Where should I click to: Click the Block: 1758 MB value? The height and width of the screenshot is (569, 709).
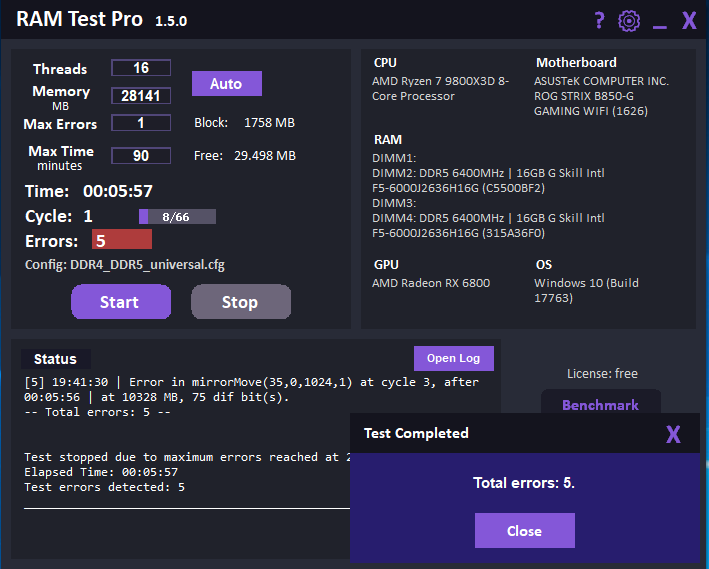point(244,123)
